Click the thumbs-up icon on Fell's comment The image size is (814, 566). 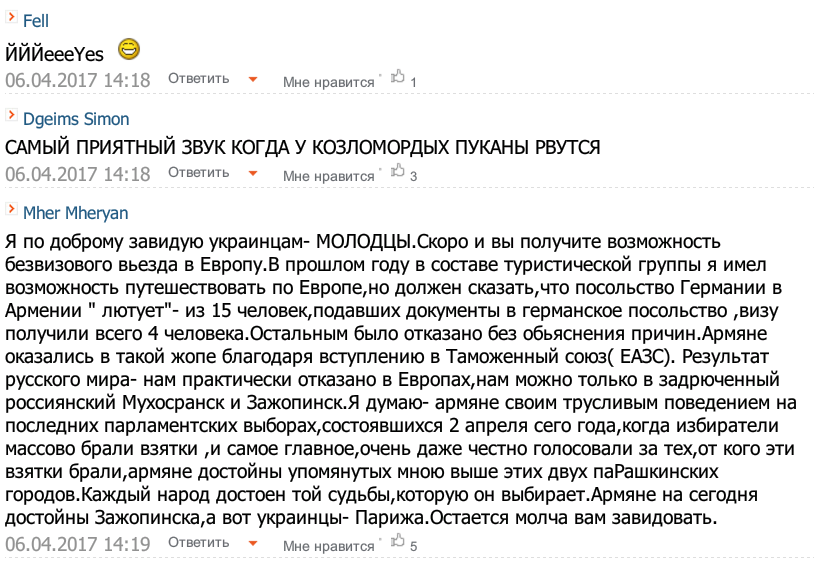tap(397, 77)
